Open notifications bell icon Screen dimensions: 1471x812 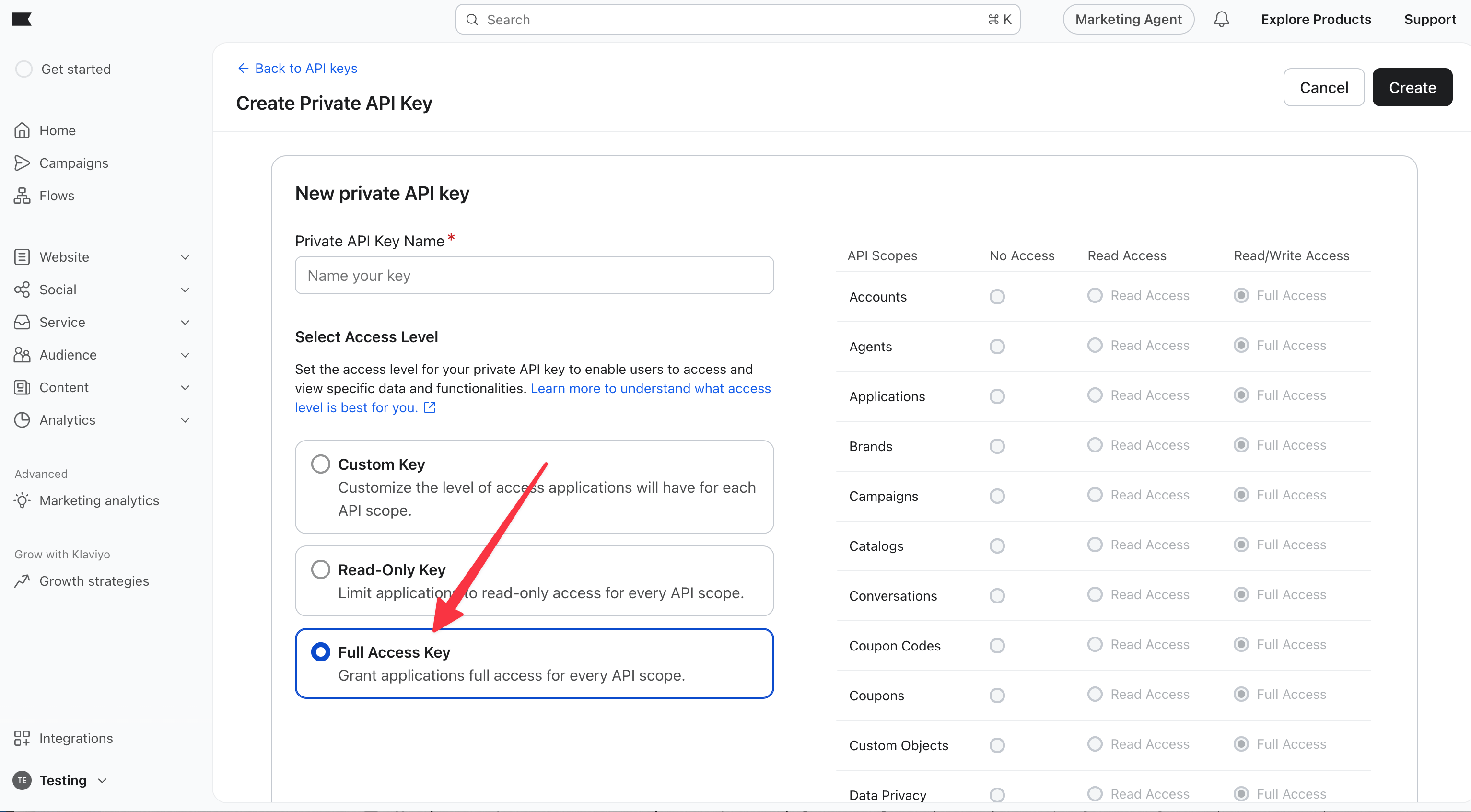pos(1222,20)
